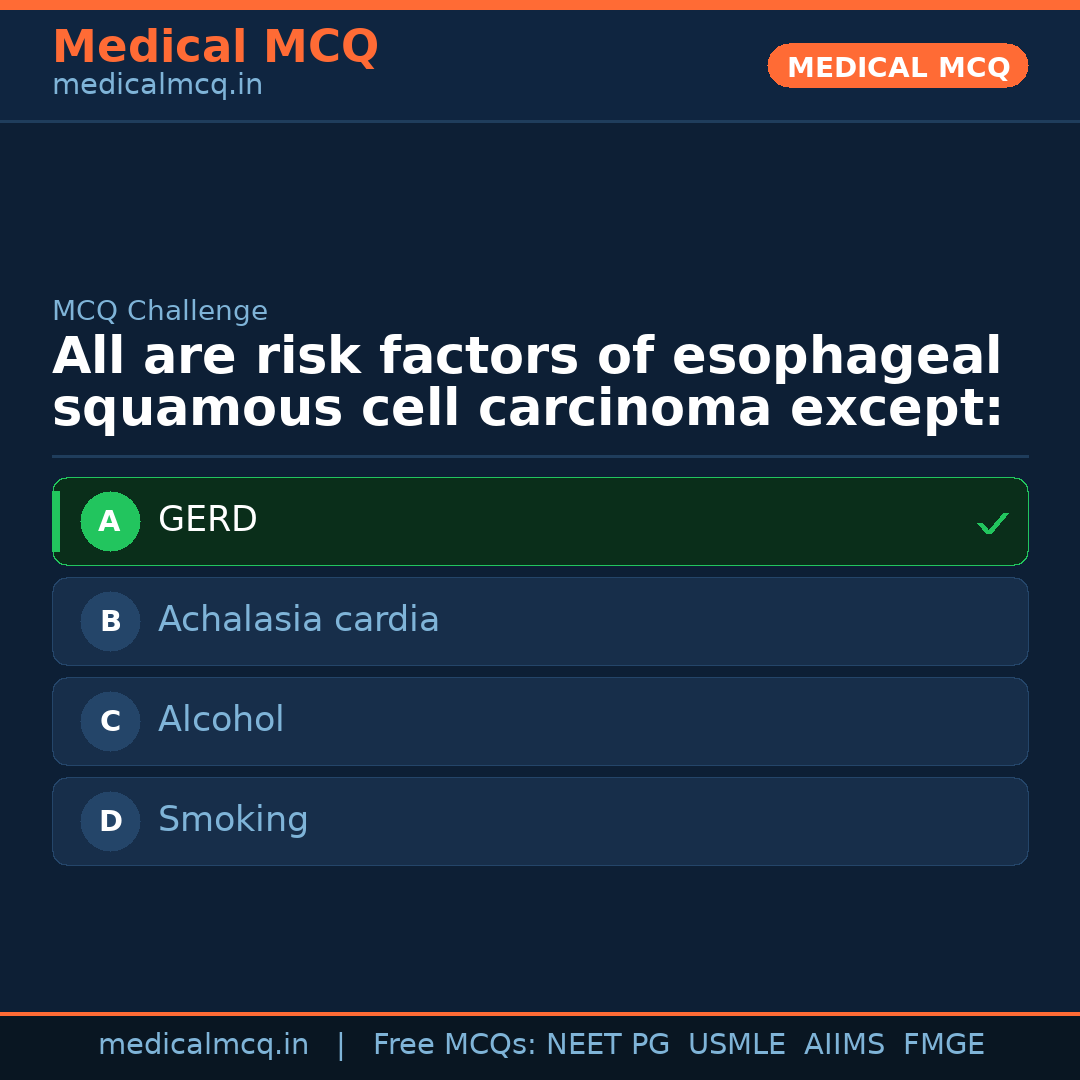Select the GERD answer text
The image size is (1080, 1080).
point(207,520)
